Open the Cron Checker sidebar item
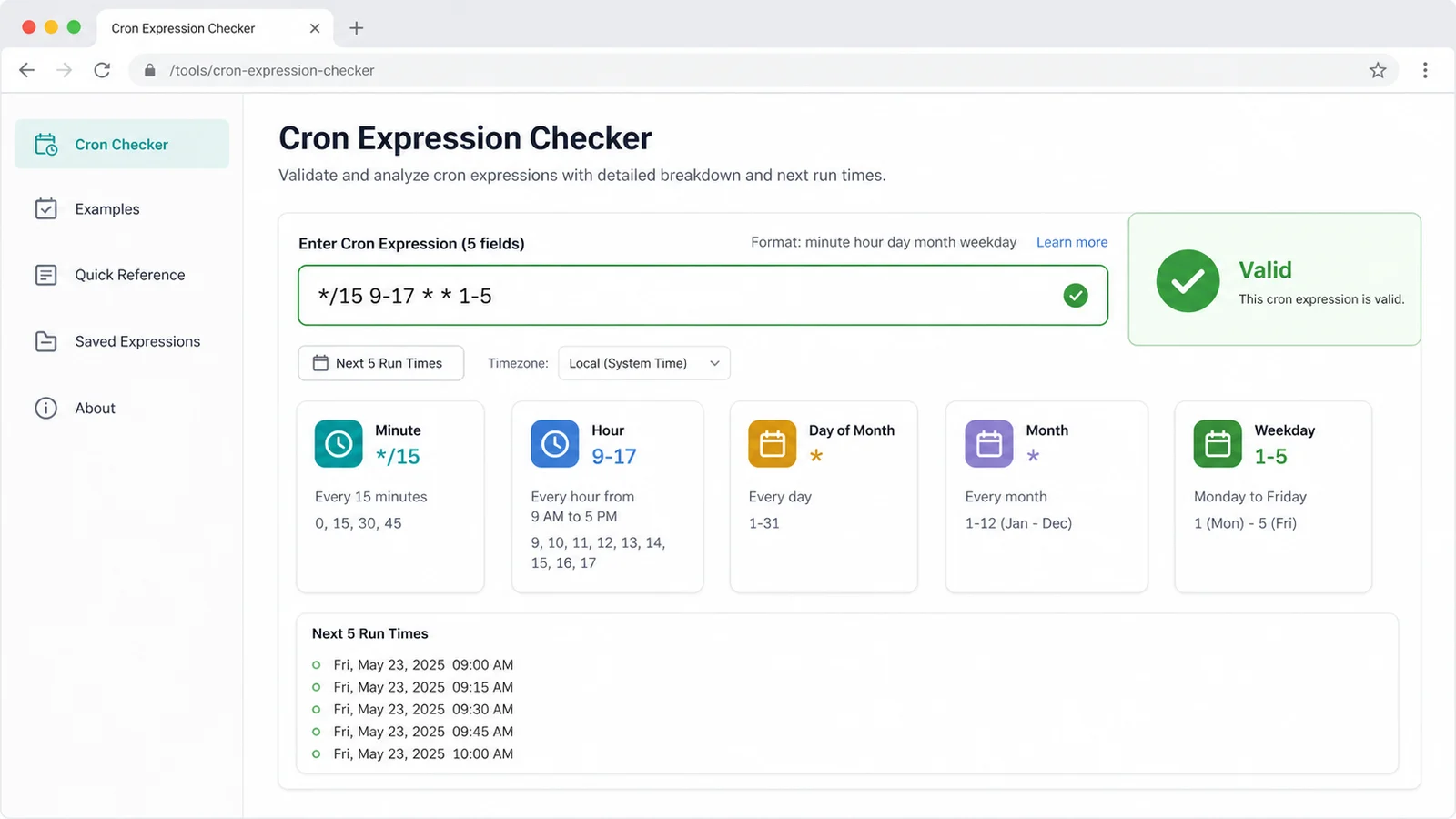Image resolution: width=1456 pixels, height=819 pixels. (x=122, y=144)
